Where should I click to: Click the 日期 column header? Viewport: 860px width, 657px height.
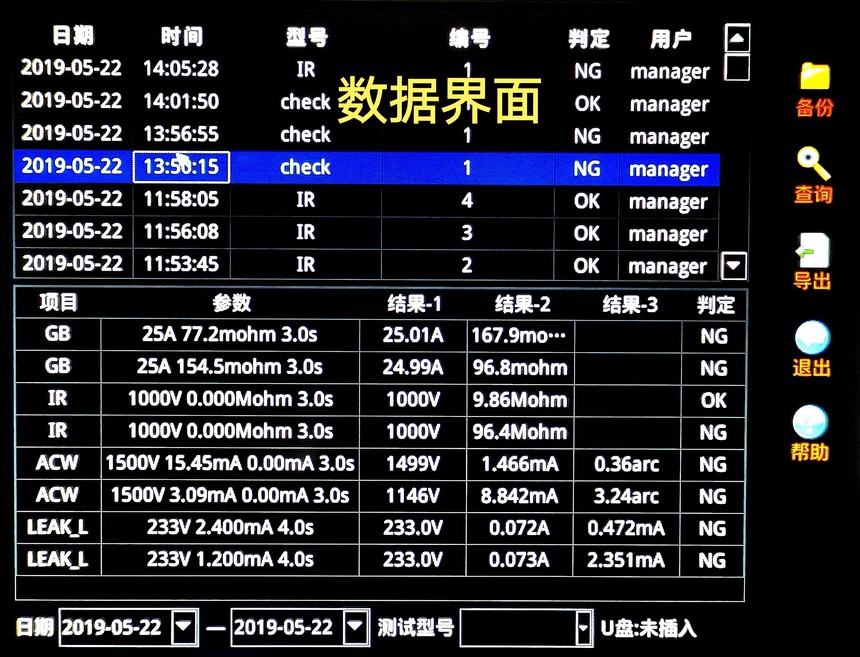72,37
